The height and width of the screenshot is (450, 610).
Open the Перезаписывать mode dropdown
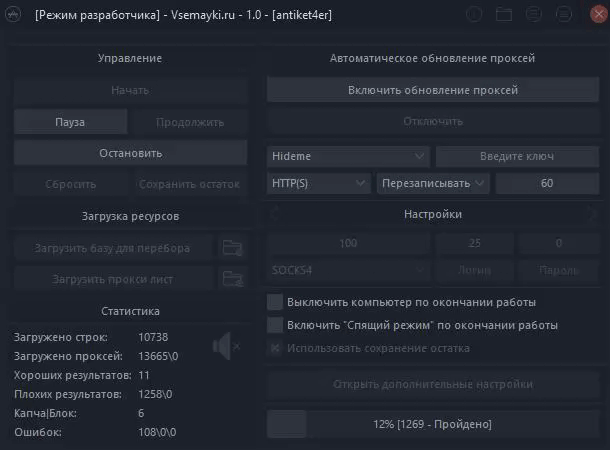click(x=433, y=183)
